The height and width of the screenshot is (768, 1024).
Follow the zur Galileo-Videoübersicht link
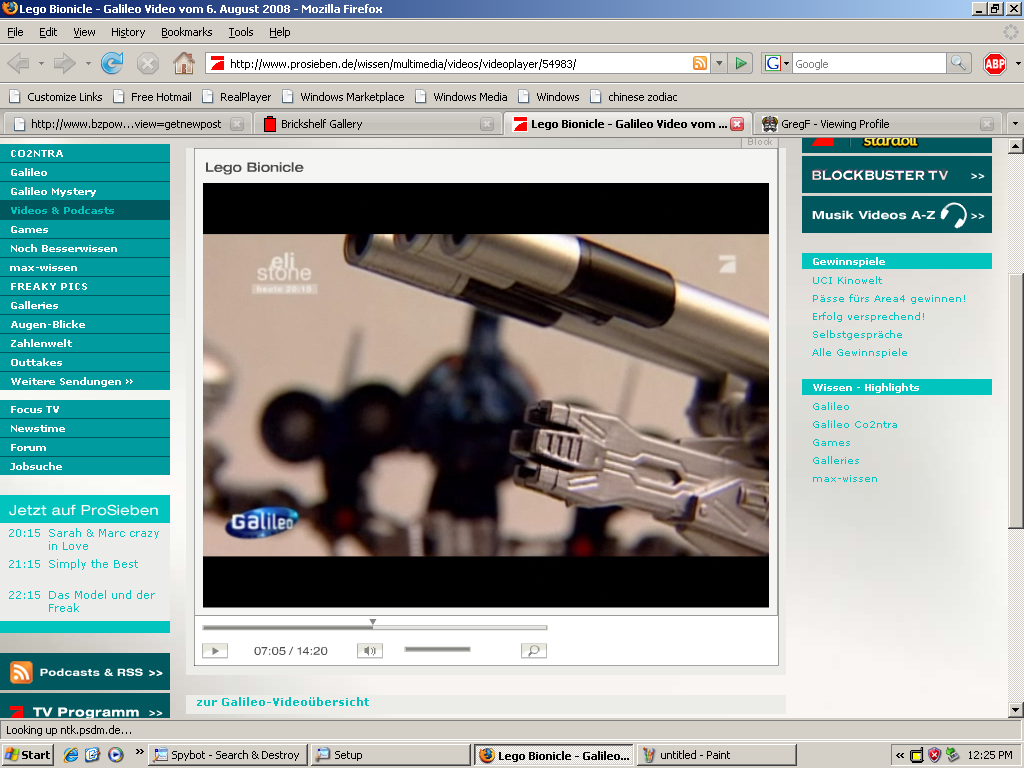point(283,702)
